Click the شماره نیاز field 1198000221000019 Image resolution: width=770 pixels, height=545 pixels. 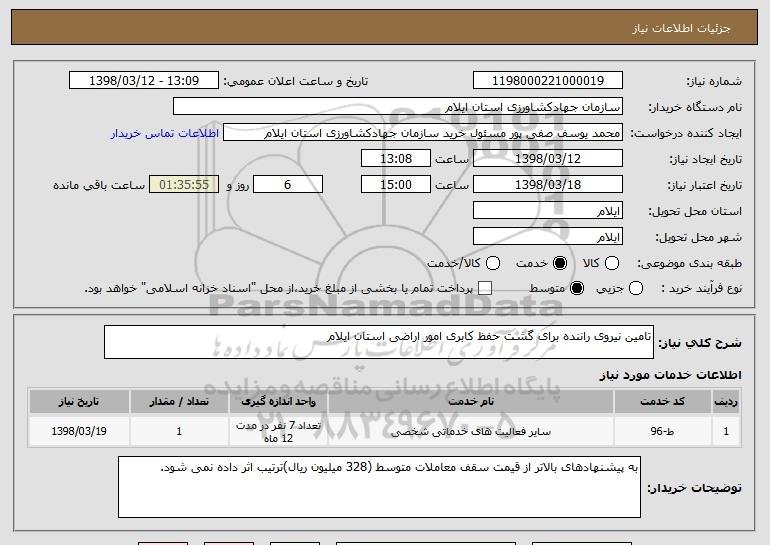pyautogui.click(x=548, y=81)
